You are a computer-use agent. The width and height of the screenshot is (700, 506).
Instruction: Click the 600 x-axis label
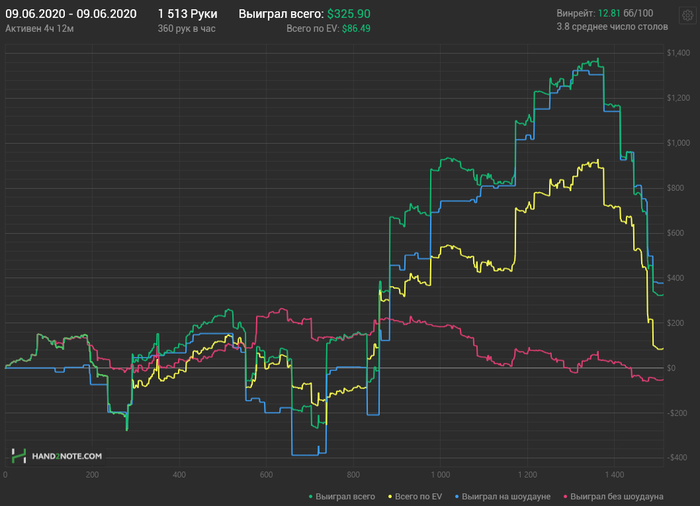click(x=266, y=474)
